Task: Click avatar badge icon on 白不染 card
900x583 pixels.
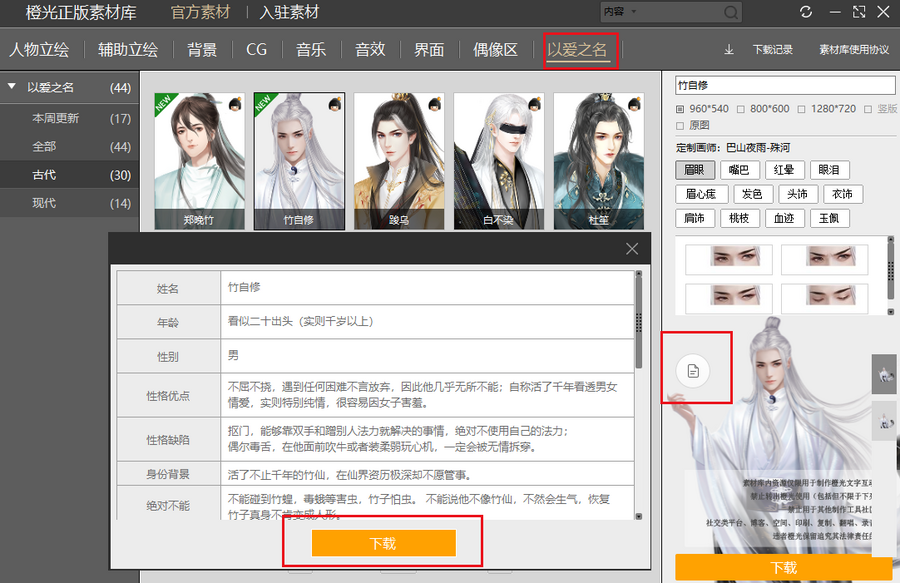Action: point(534,103)
